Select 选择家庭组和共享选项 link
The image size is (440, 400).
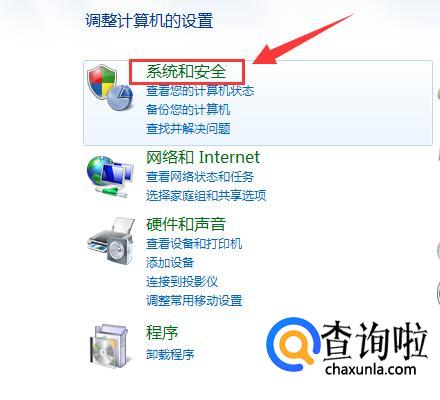pyautogui.click(x=206, y=196)
